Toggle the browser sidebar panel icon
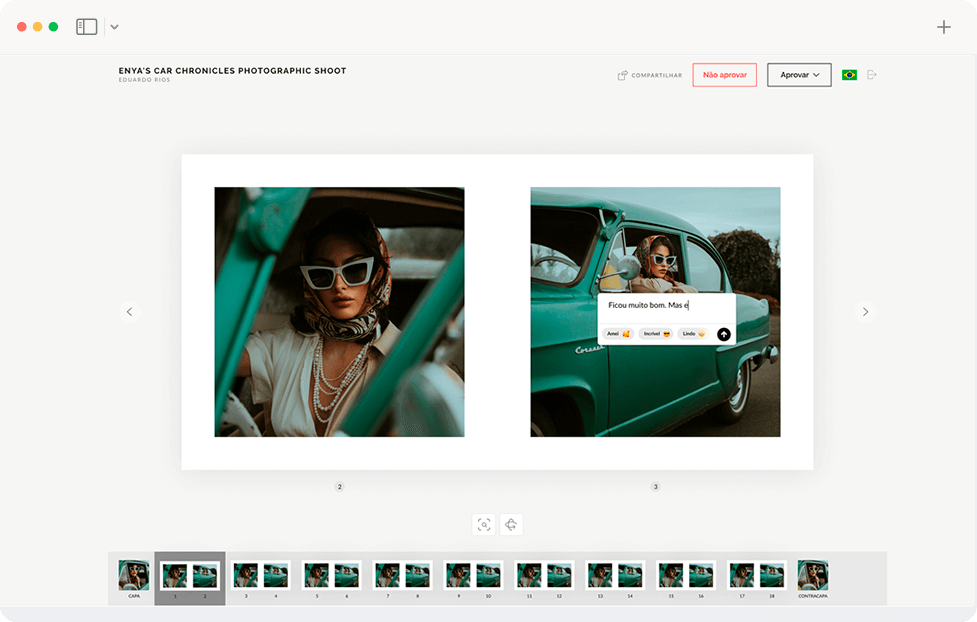This screenshot has width=977, height=622. pos(87,27)
